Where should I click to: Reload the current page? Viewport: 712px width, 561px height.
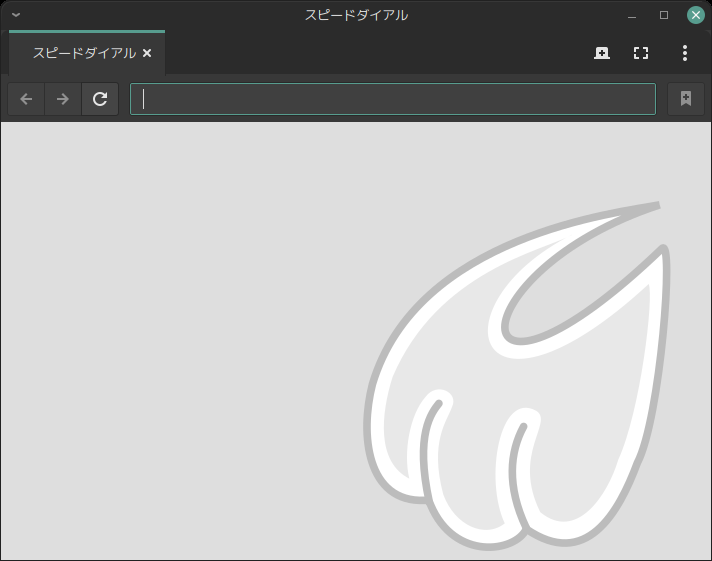tap(100, 99)
